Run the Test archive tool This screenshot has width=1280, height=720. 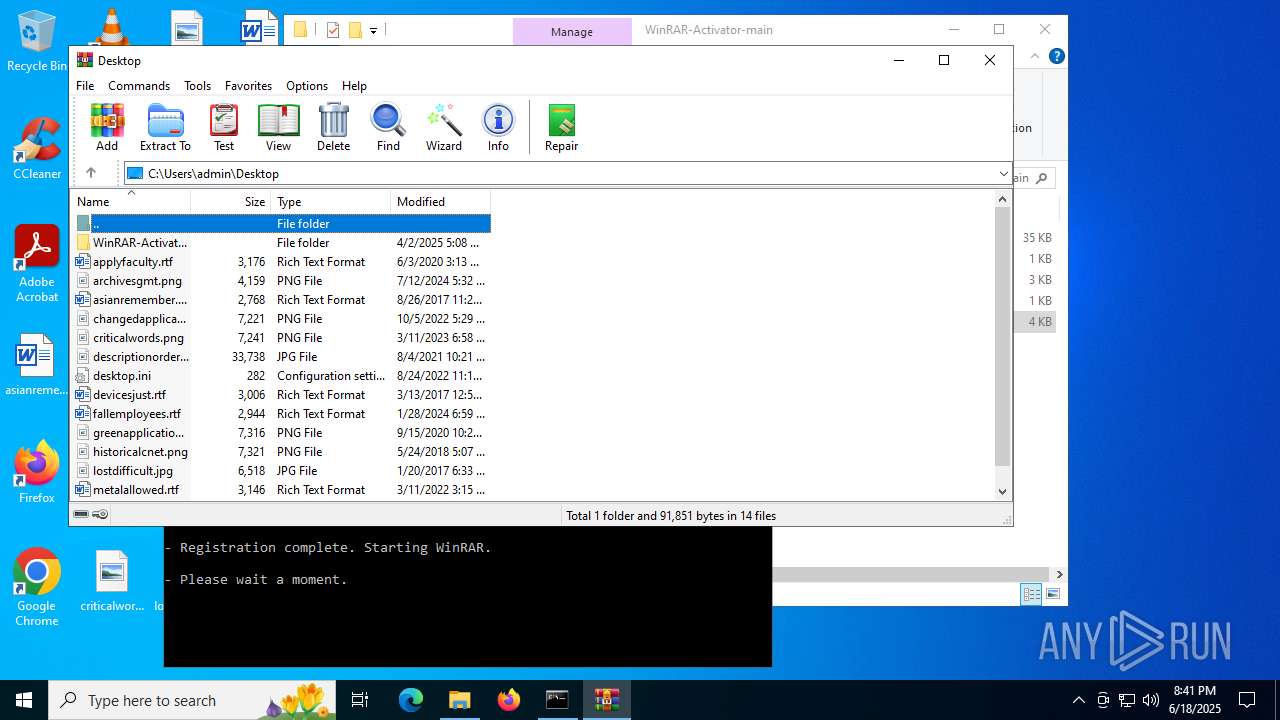click(x=224, y=128)
